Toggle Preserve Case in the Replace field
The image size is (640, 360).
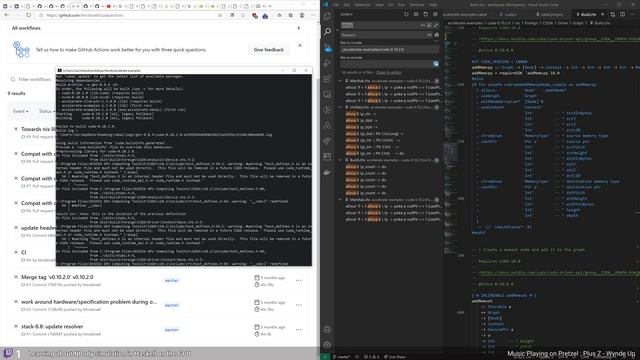pos(429,35)
